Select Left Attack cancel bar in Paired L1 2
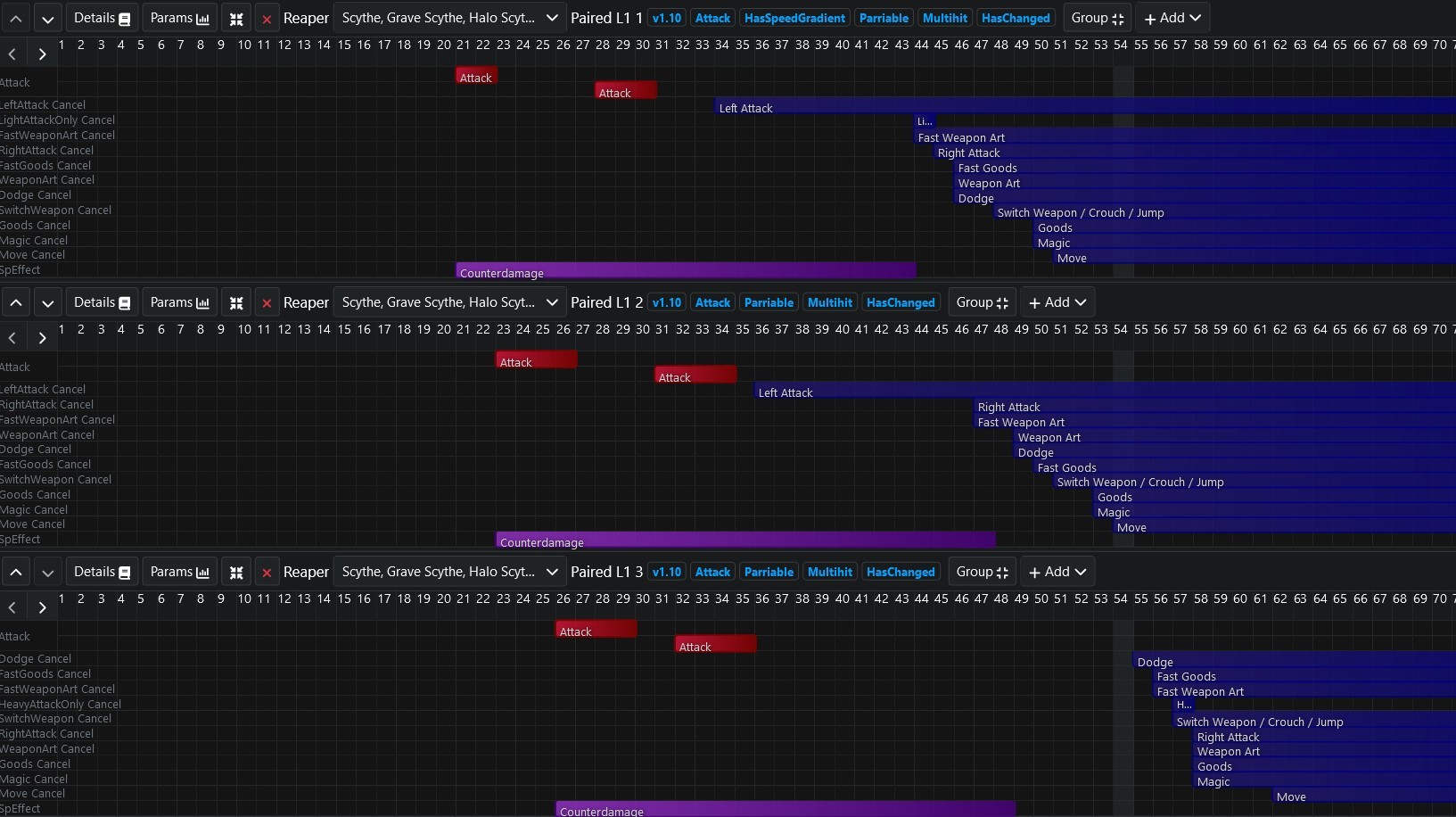 click(1105, 392)
